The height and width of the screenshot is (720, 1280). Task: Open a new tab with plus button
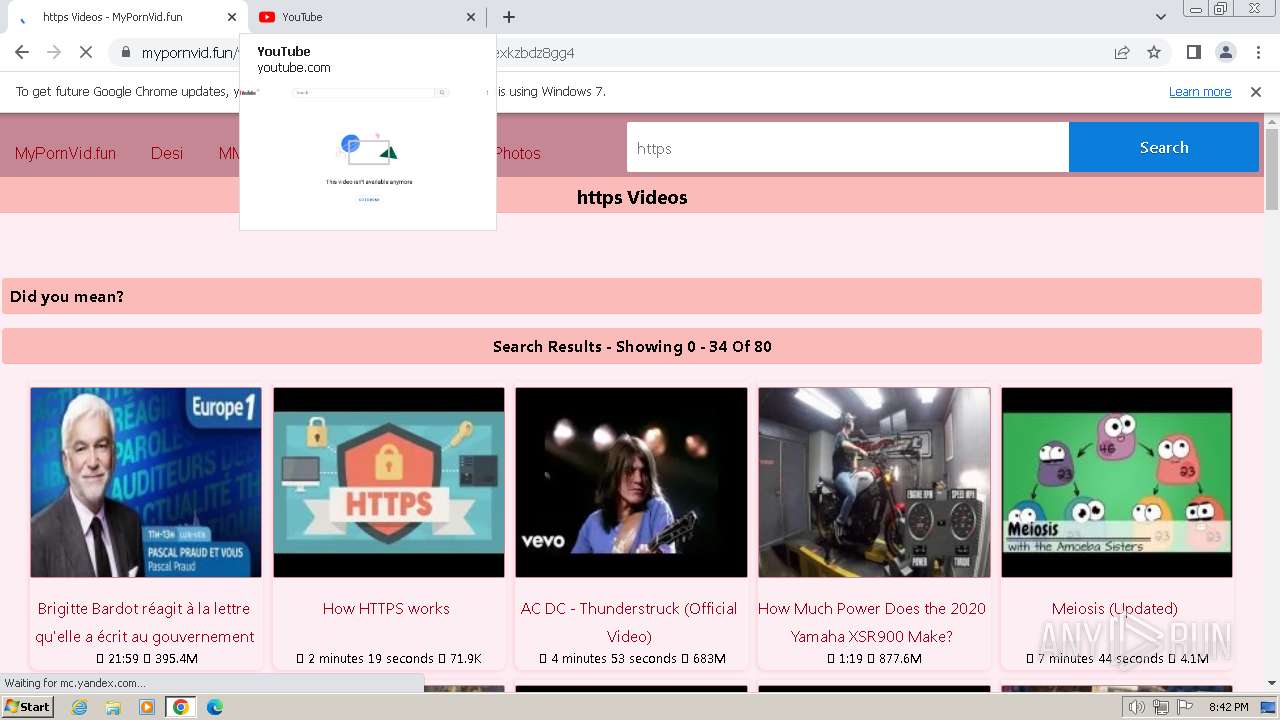click(x=509, y=17)
